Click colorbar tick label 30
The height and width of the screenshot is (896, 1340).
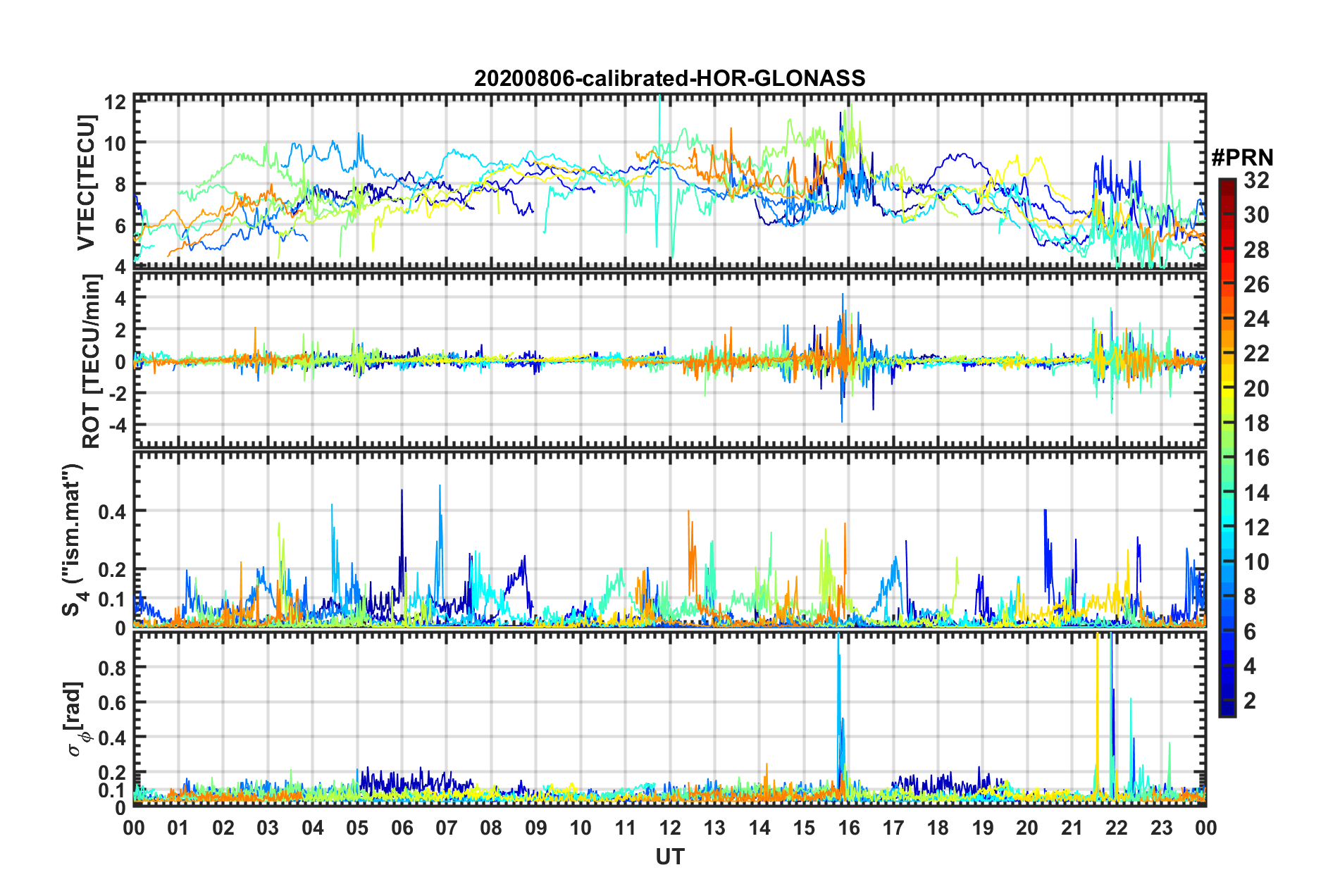pos(1256,215)
